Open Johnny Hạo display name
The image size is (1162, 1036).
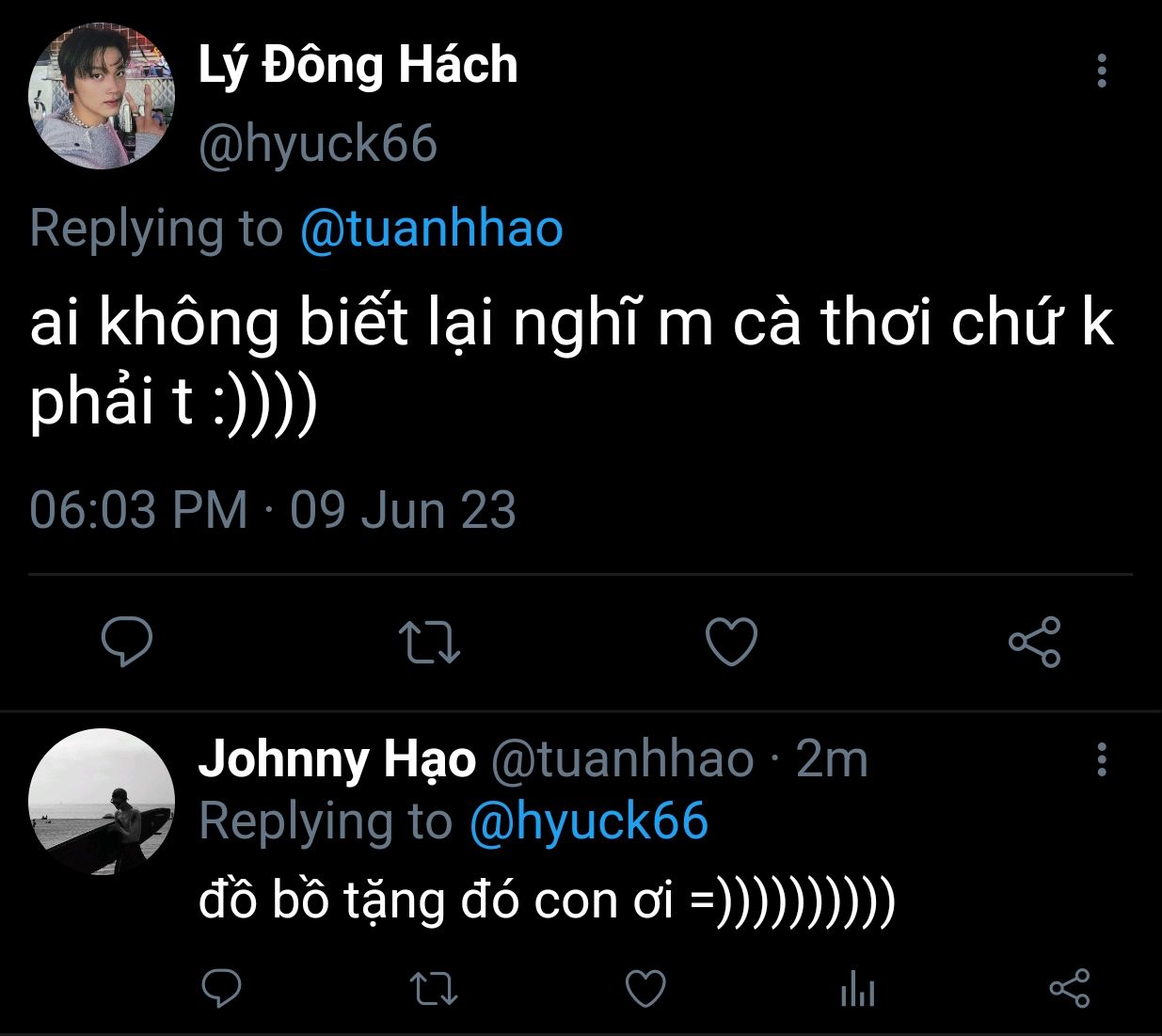[x=337, y=759]
